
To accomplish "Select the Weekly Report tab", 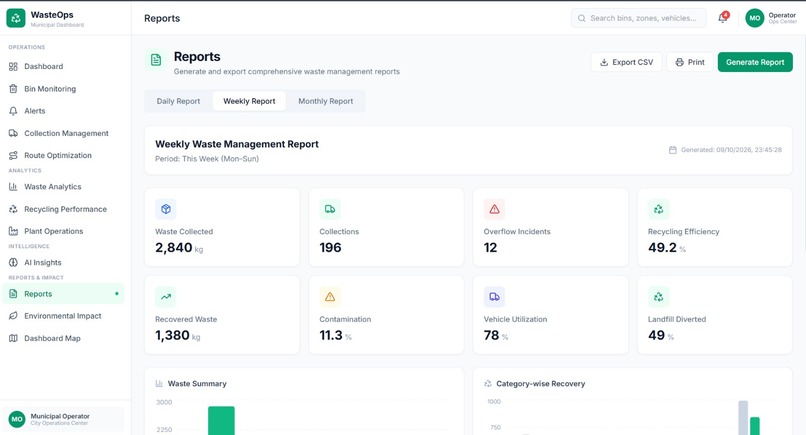I will 249,101.
